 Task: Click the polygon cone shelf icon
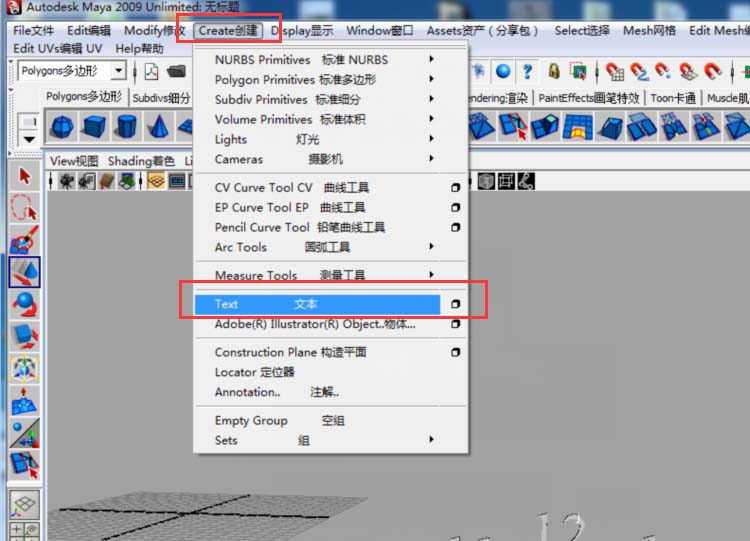coord(158,127)
